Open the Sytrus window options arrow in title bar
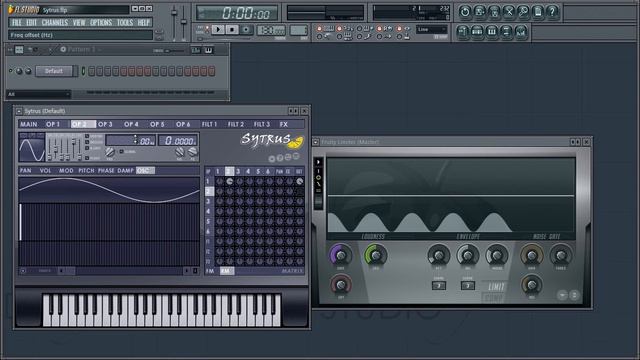The width and height of the screenshot is (640, 360). click(19, 111)
